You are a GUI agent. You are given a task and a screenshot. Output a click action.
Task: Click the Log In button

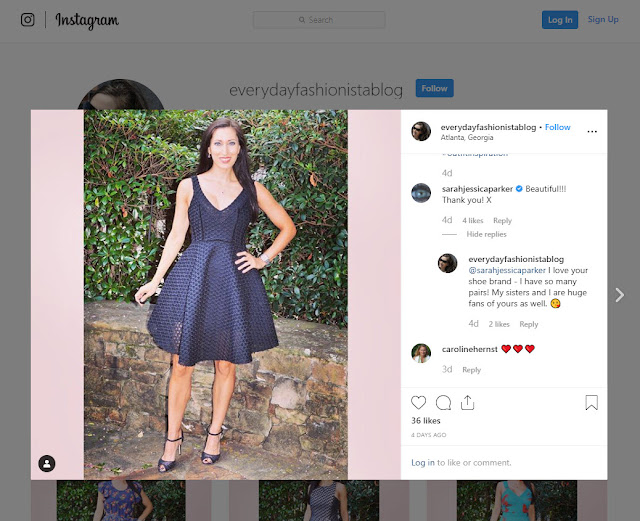560,20
